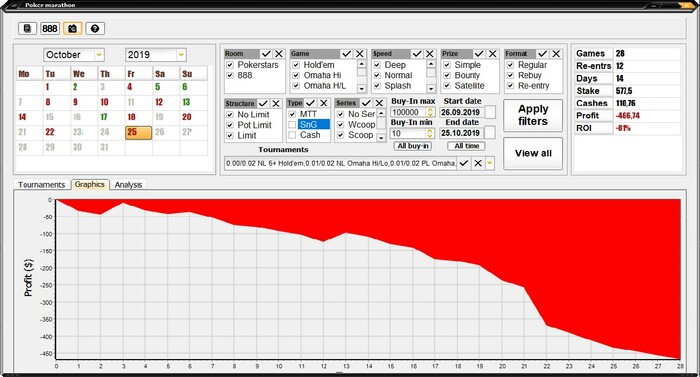Viewport: 700px width, 377px height.
Task: Click the View all button
Action: (533, 153)
